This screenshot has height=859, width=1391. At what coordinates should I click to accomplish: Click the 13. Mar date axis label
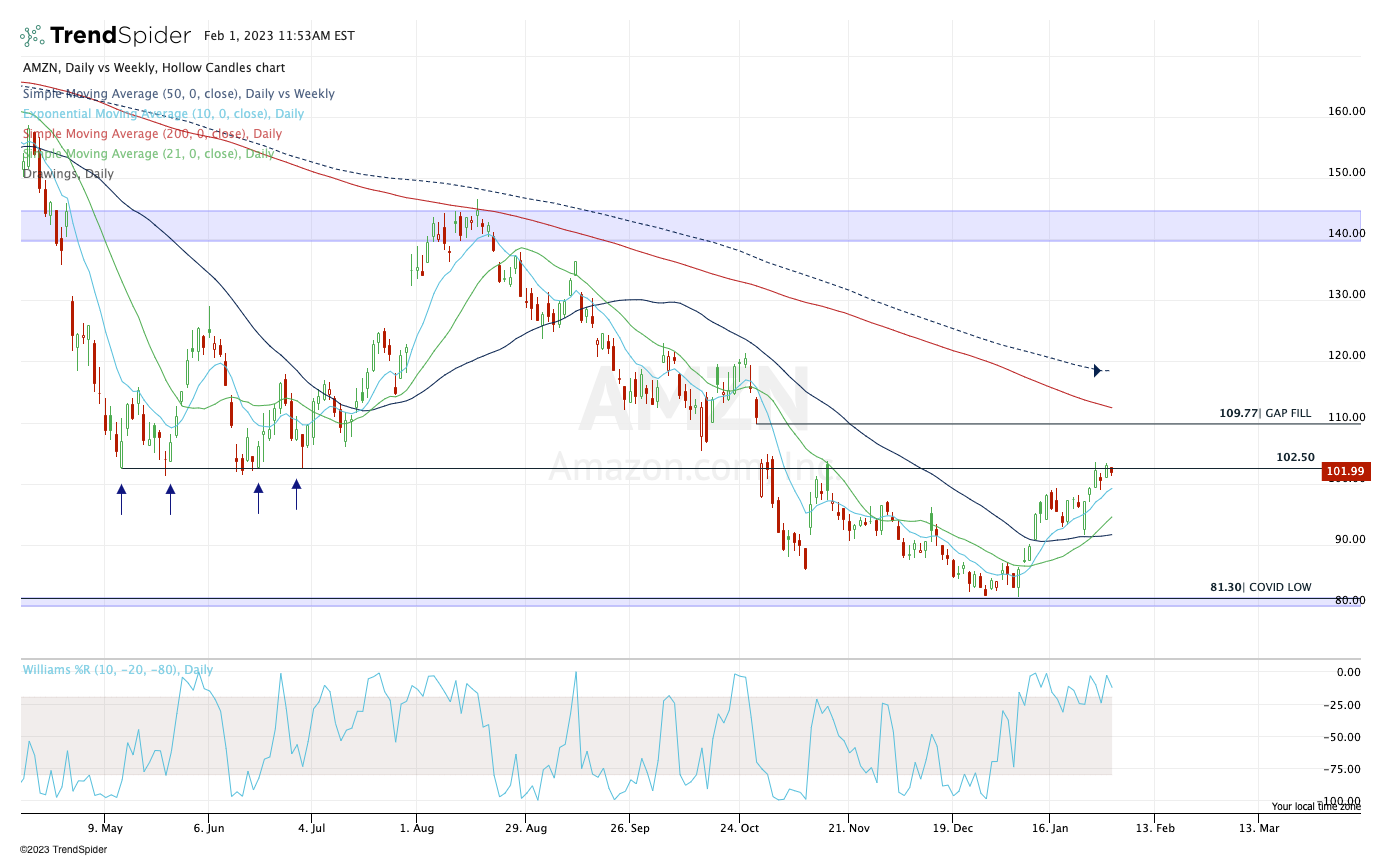coord(1259,828)
